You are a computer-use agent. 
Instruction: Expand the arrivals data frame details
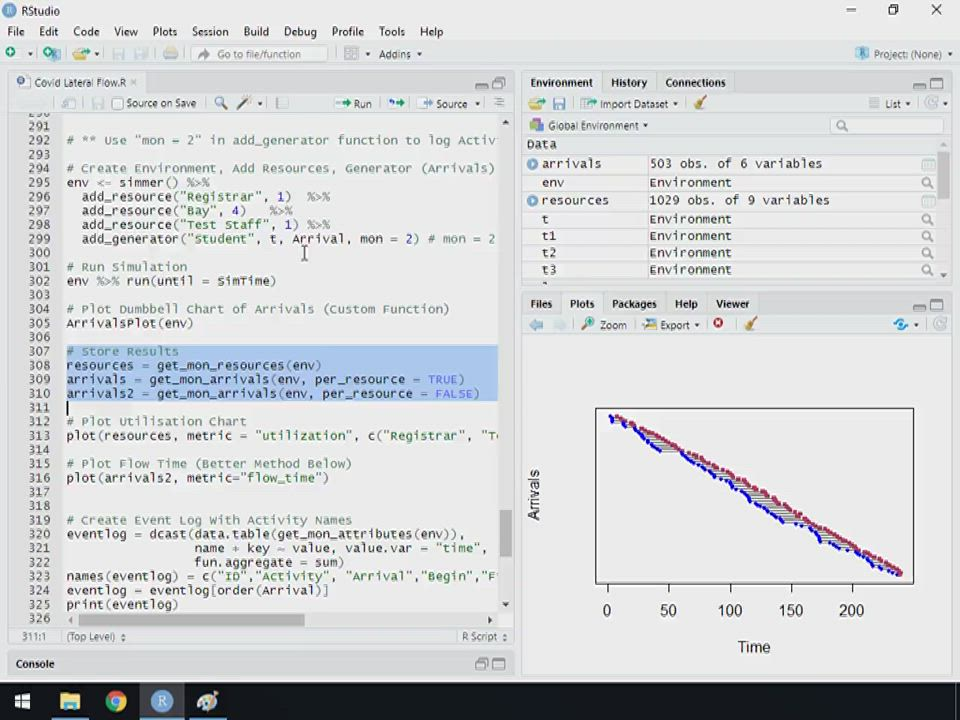coord(532,164)
